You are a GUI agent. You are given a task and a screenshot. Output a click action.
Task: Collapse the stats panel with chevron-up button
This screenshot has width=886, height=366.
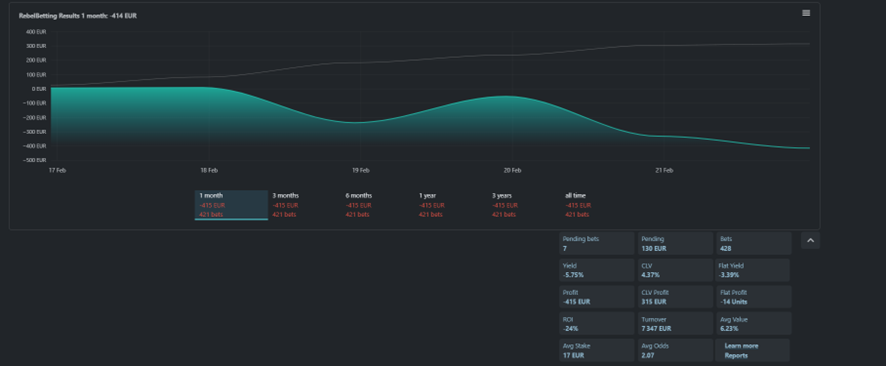[810, 240]
